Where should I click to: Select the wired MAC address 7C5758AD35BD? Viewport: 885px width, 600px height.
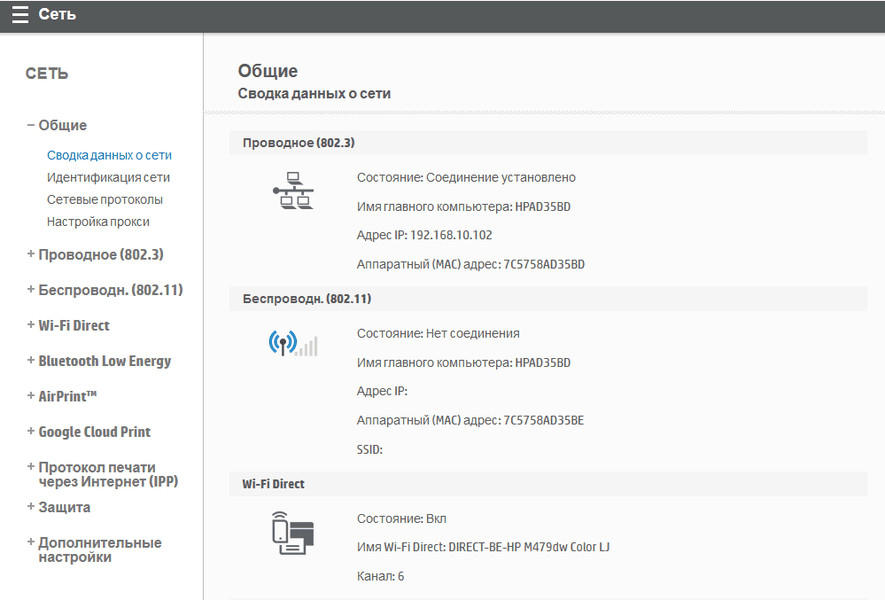[x=544, y=264]
